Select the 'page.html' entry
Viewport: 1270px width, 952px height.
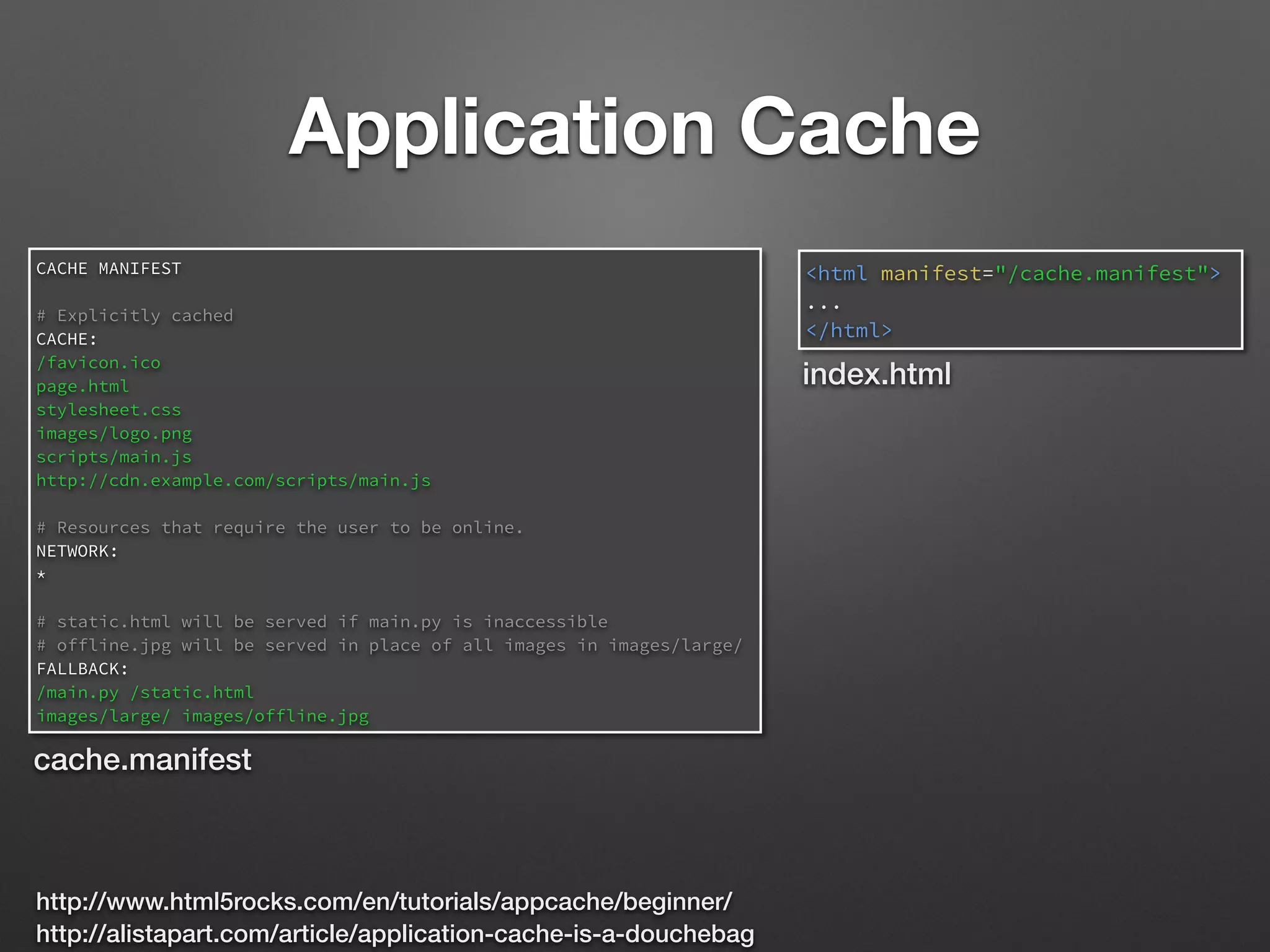(x=82, y=387)
